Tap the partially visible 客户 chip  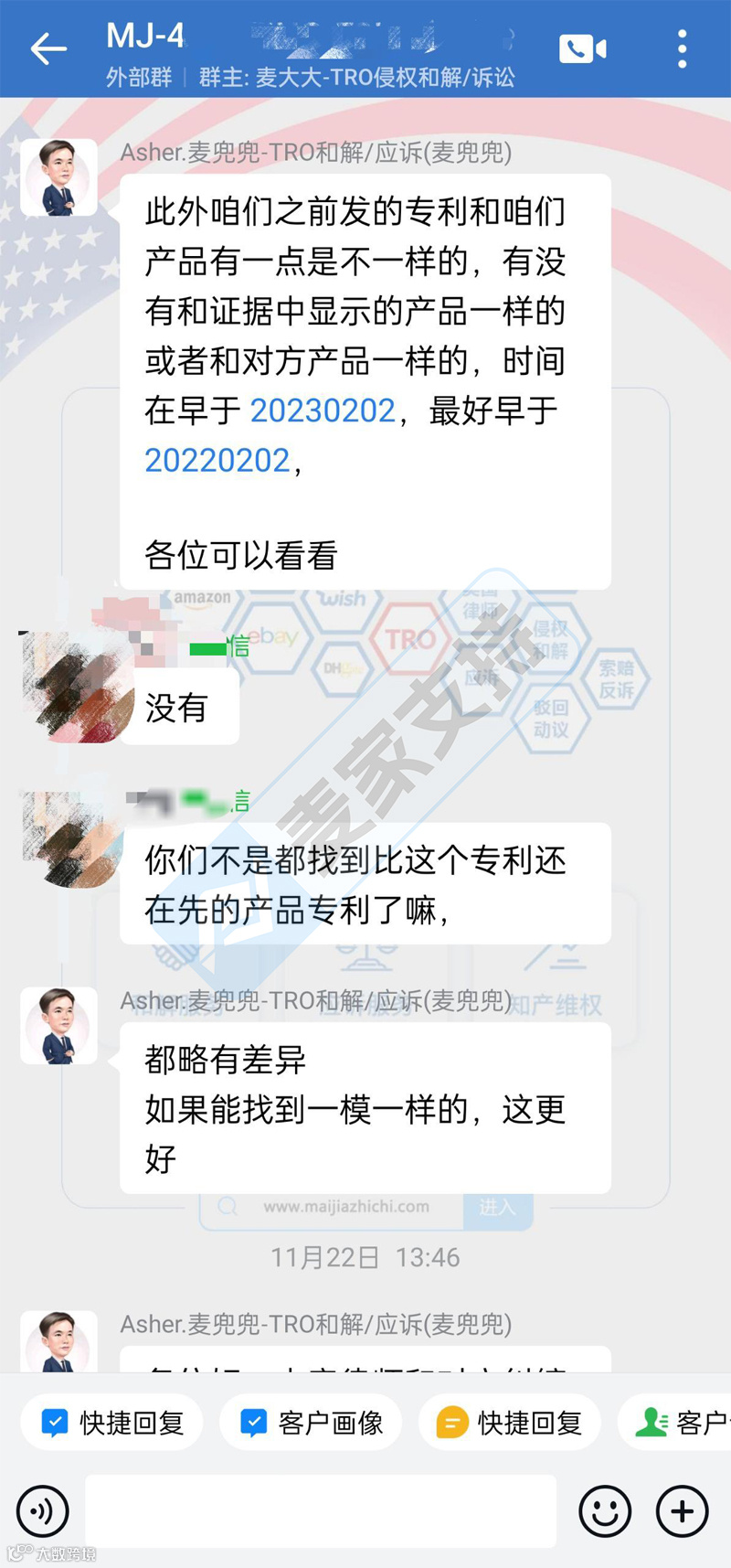pyautogui.click(x=676, y=1423)
